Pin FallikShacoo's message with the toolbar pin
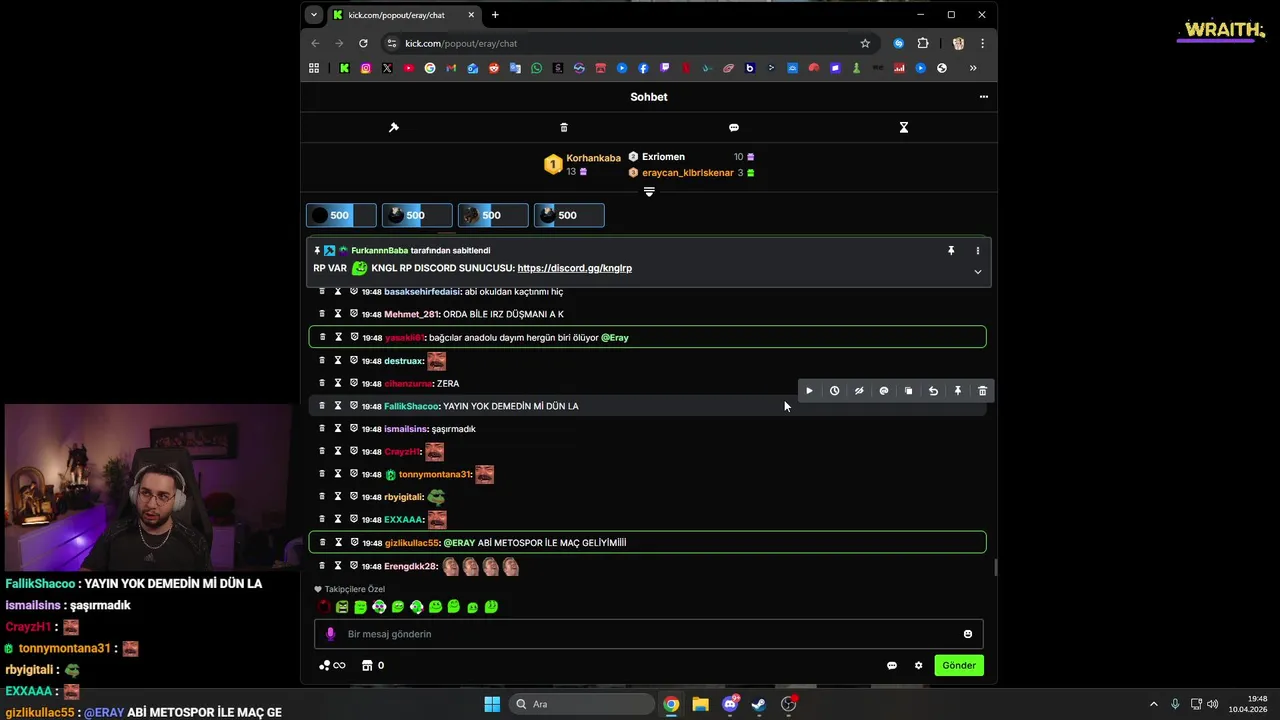The height and width of the screenshot is (720, 1280). click(958, 391)
